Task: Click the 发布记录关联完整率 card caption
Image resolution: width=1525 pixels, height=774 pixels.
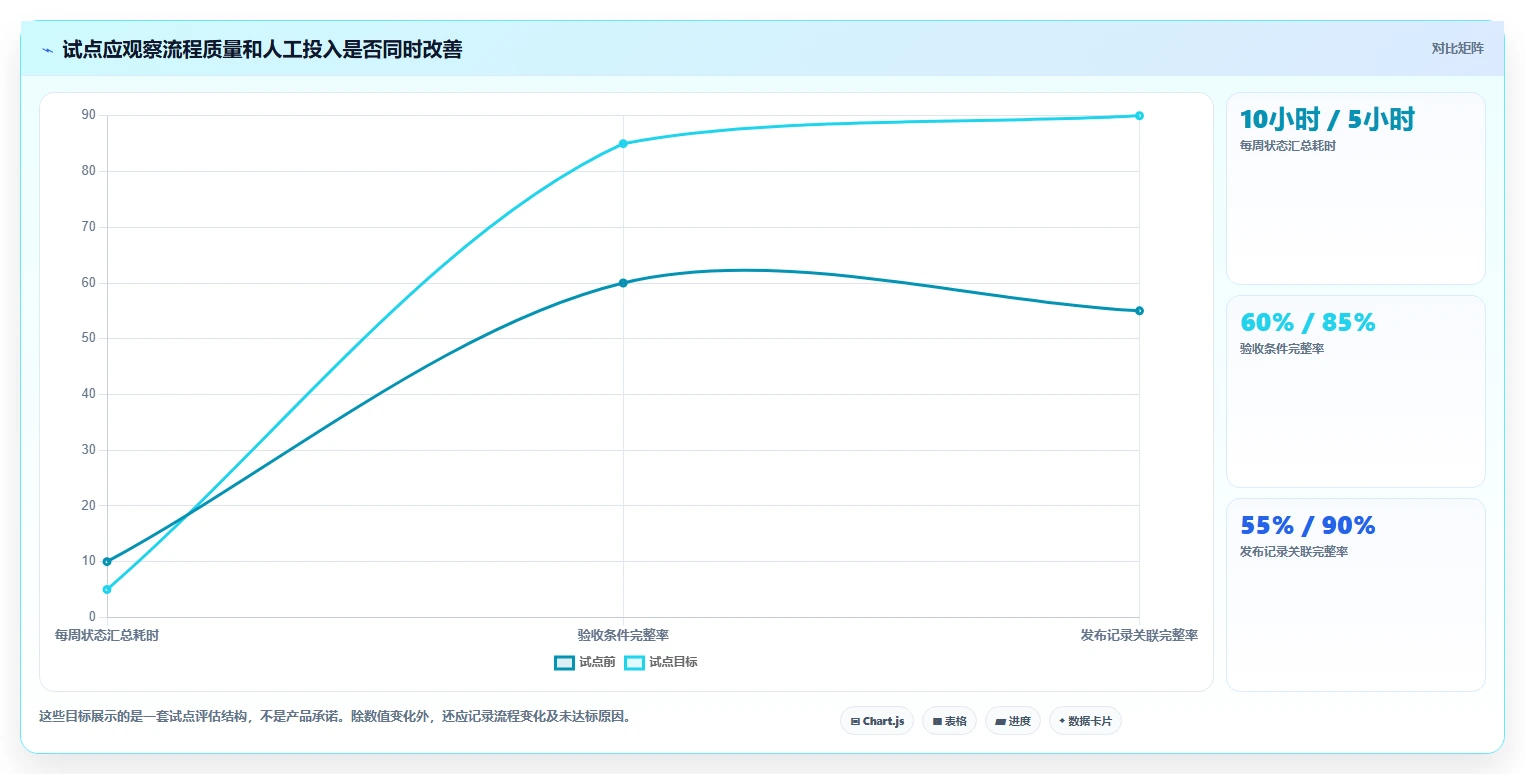Action: pos(1294,552)
